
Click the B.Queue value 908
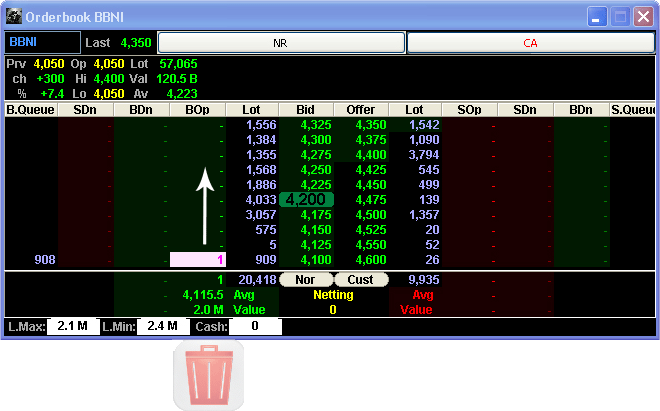tap(45, 260)
